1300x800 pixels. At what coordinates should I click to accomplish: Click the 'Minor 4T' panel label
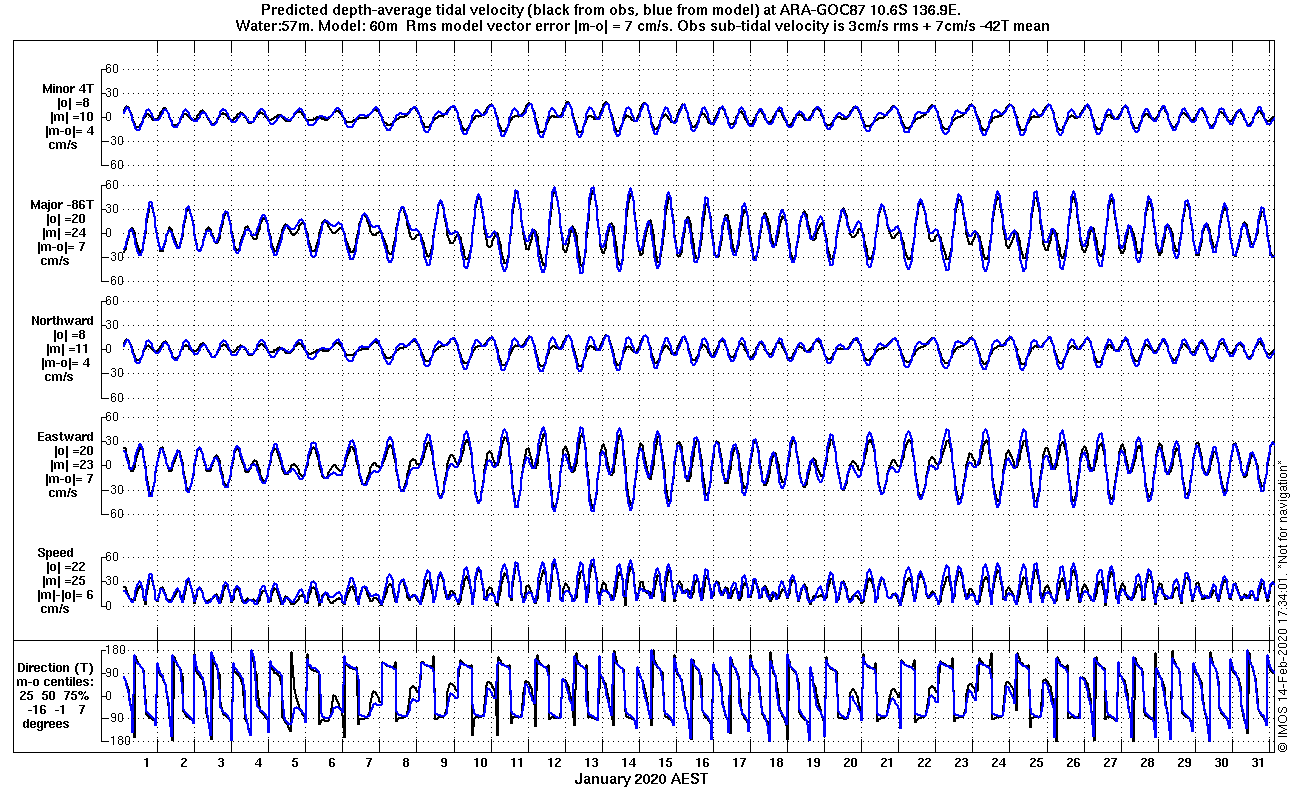click(69, 89)
